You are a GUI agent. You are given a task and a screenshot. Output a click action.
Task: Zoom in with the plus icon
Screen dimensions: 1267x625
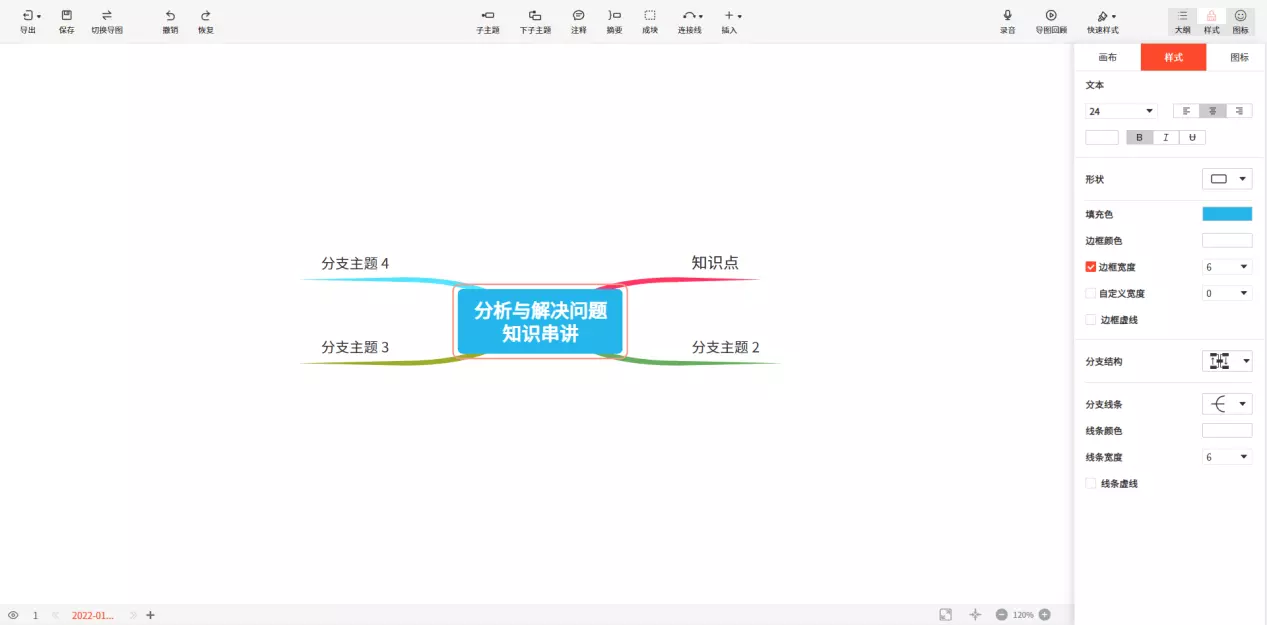[1044, 615]
